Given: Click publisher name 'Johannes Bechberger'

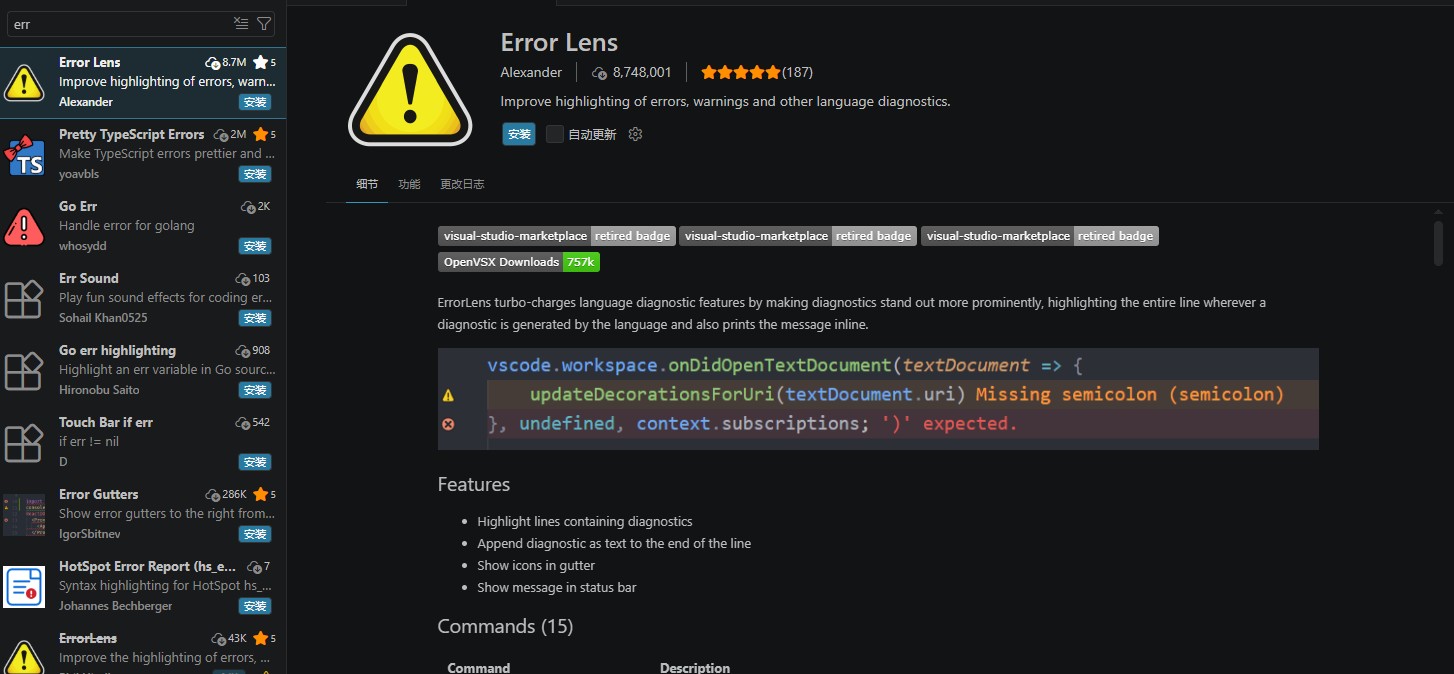Looking at the screenshot, I should [116, 606].
